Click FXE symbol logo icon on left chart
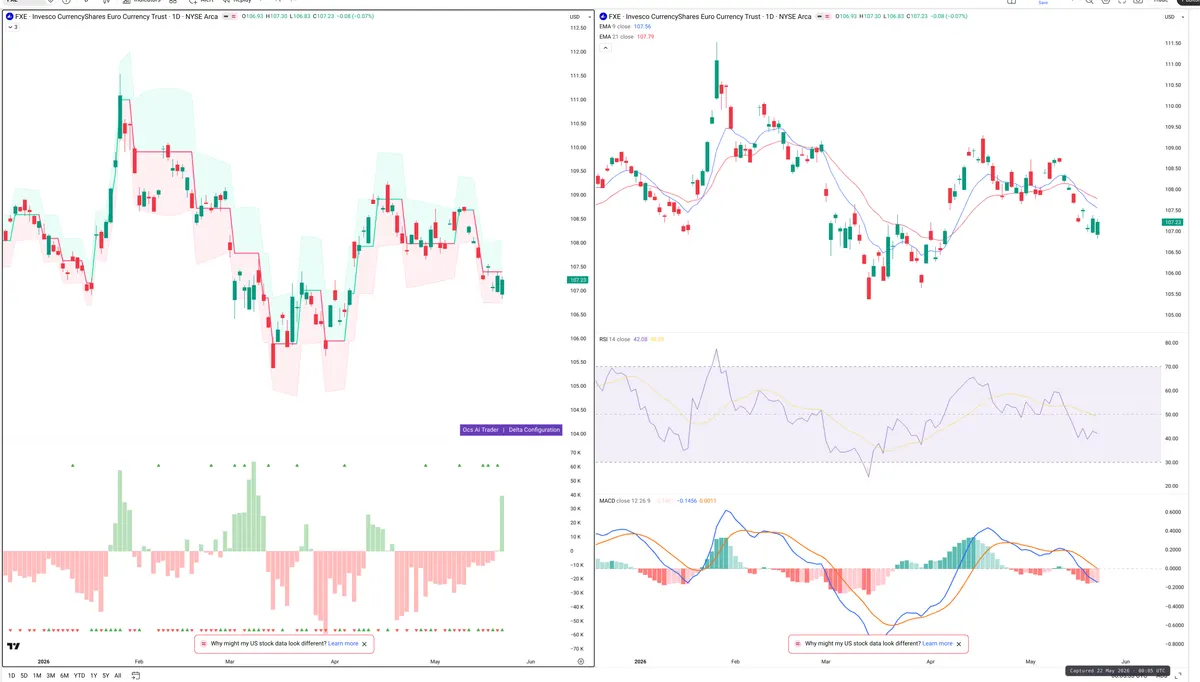 [x=9, y=17]
